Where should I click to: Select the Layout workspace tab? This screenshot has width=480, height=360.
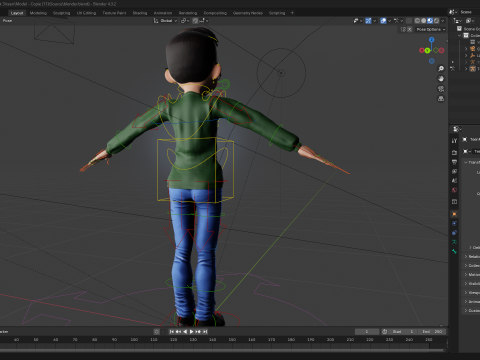coord(17,13)
